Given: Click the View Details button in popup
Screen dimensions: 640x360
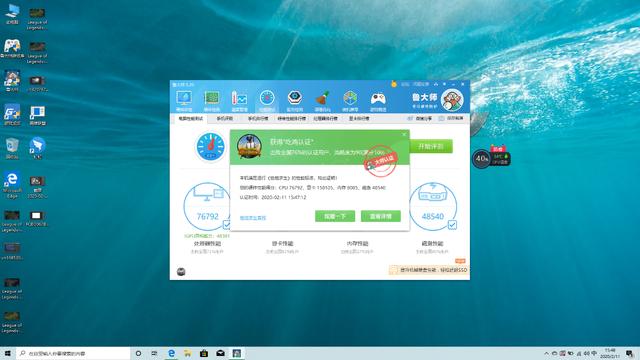Looking at the screenshot, I should coord(381,216).
